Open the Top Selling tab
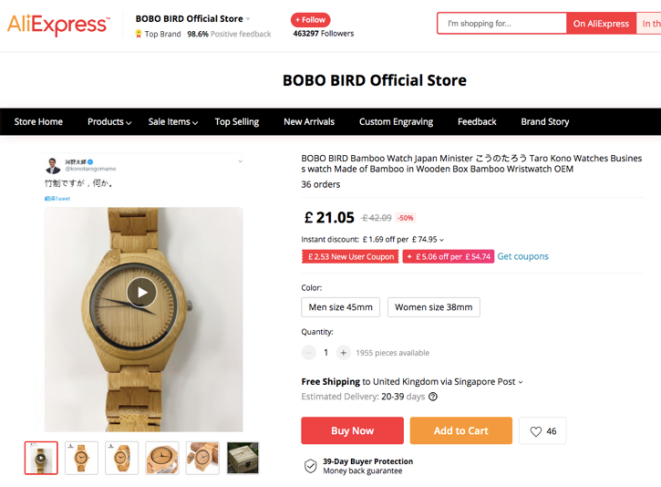This screenshot has width=661, height=487. click(x=237, y=122)
